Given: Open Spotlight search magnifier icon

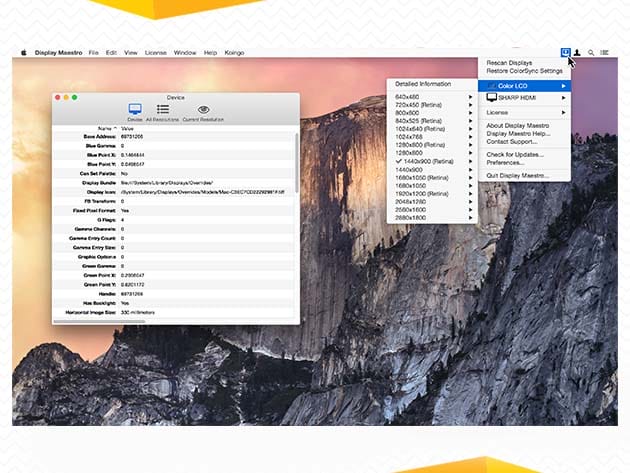Looking at the screenshot, I should click(x=591, y=52).
